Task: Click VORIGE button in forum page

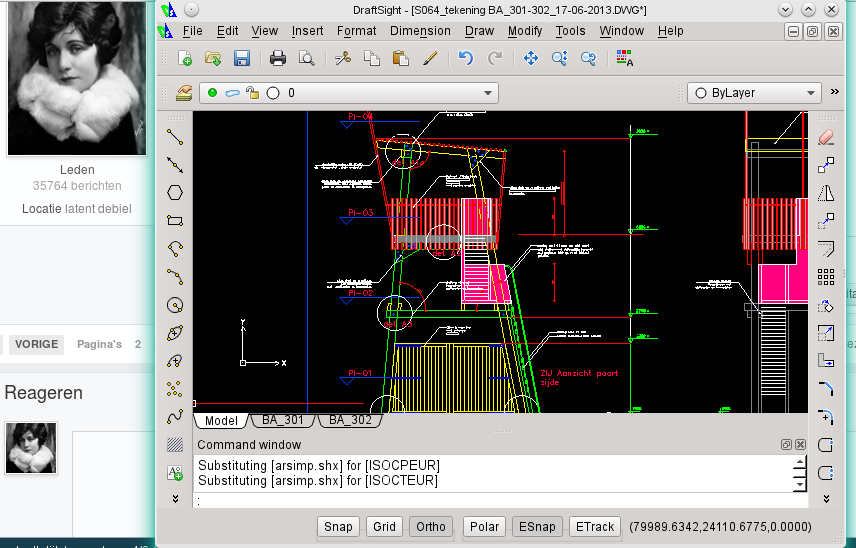Action: [x=37, y=344]
